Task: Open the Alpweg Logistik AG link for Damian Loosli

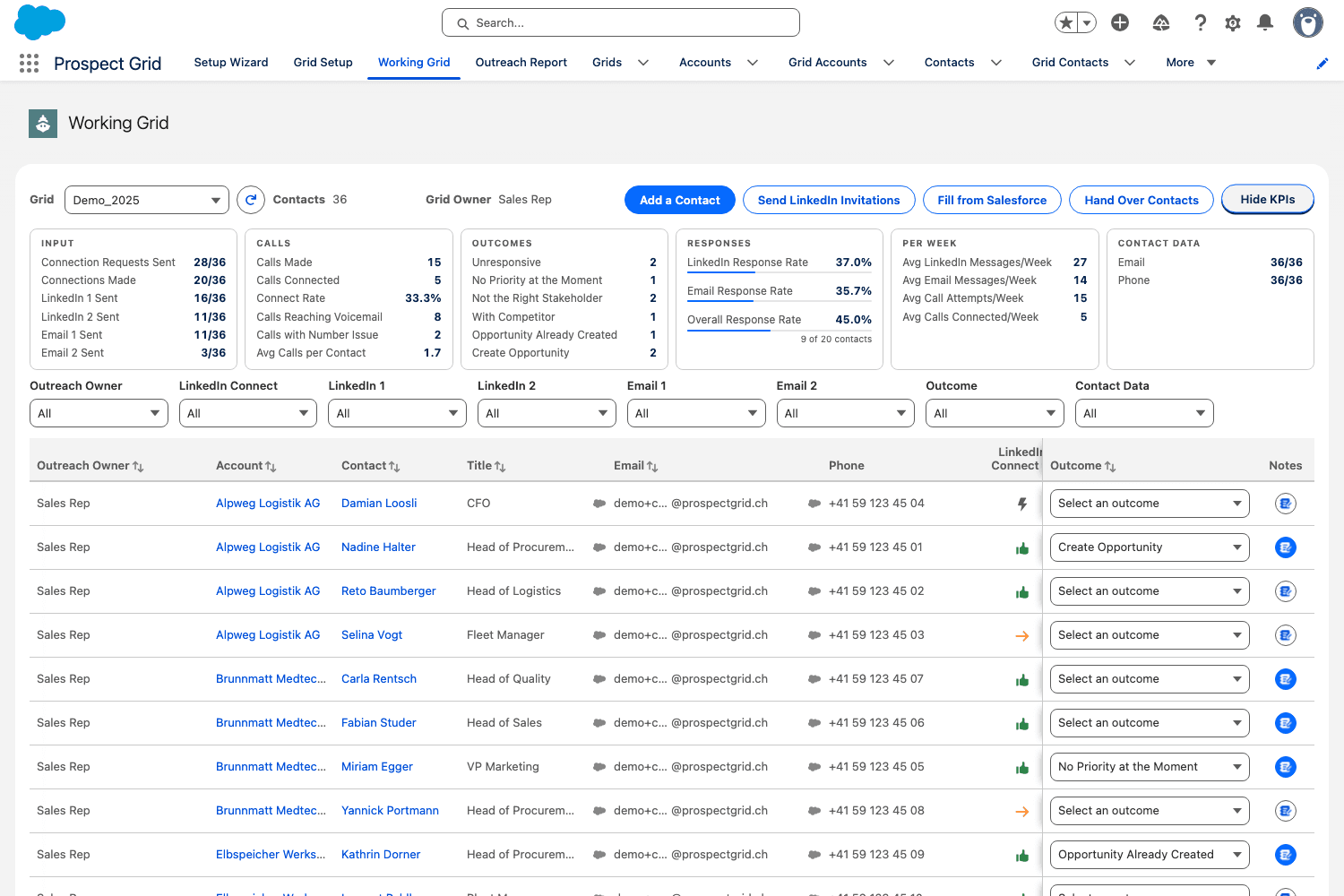Action: coord(268,504)
